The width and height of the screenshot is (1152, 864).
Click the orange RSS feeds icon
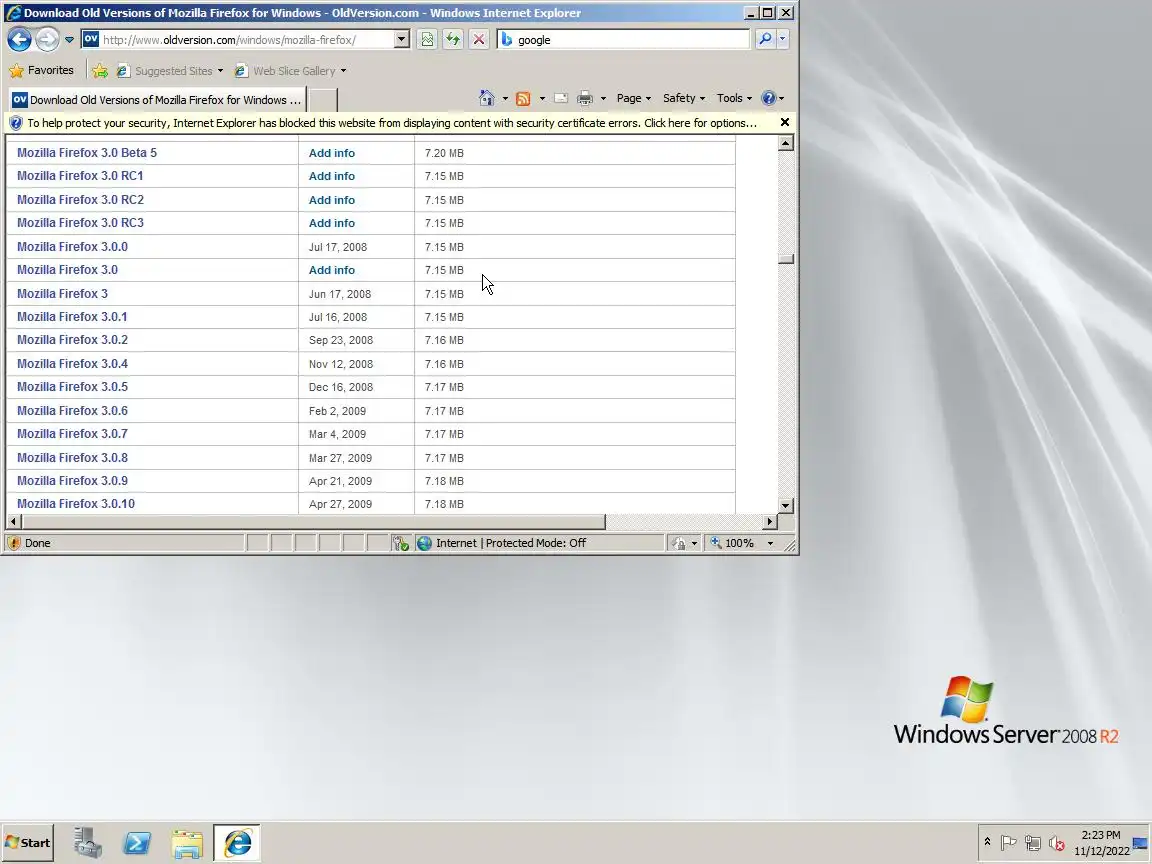(x=523, y=98)
